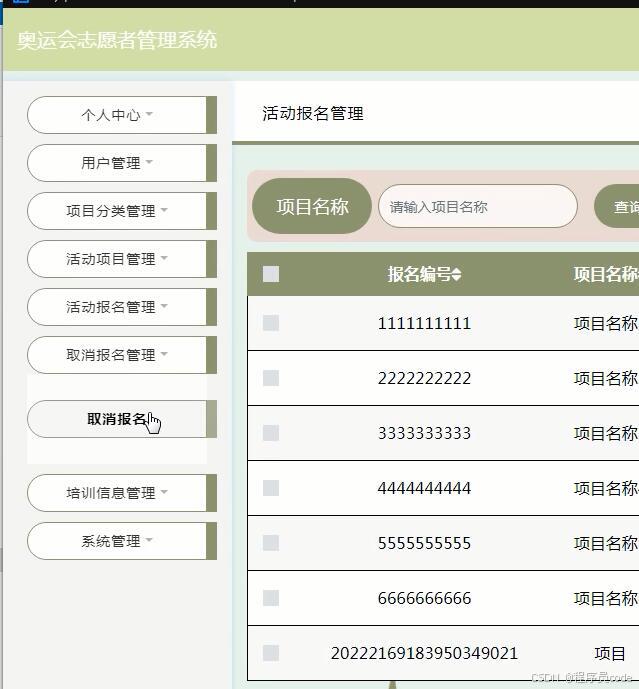Viewport: 639px width, 689px height.
Task: Toggle the select-all checkbox in table header
Action: click(x=271, y=274)
